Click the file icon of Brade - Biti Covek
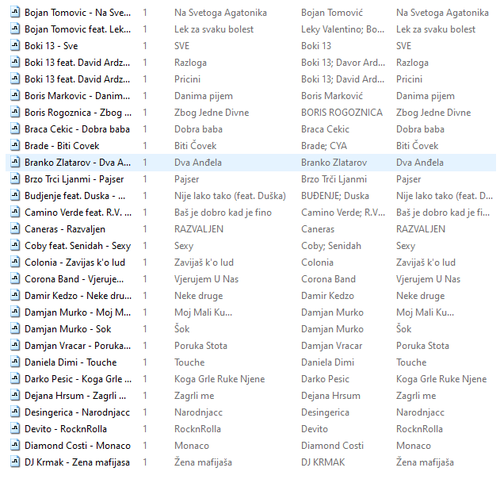Screen dimensions: 500x483 point(15,146)
